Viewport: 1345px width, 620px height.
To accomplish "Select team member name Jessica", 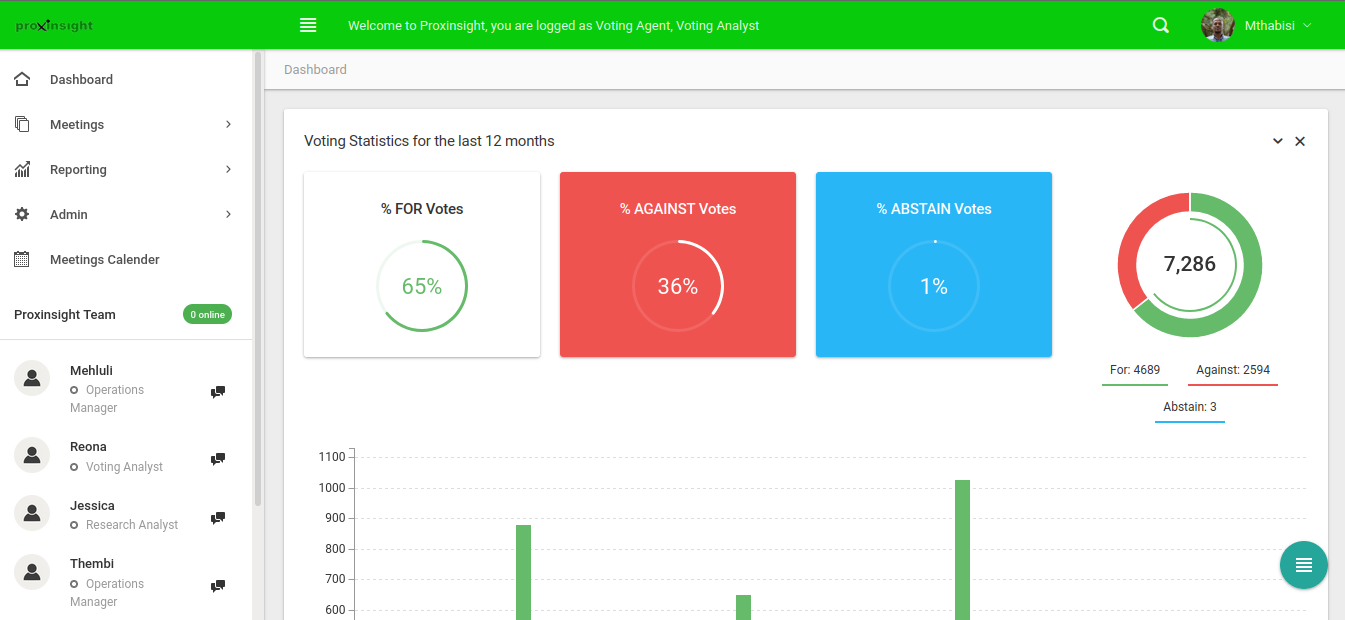I will point(92,505).
